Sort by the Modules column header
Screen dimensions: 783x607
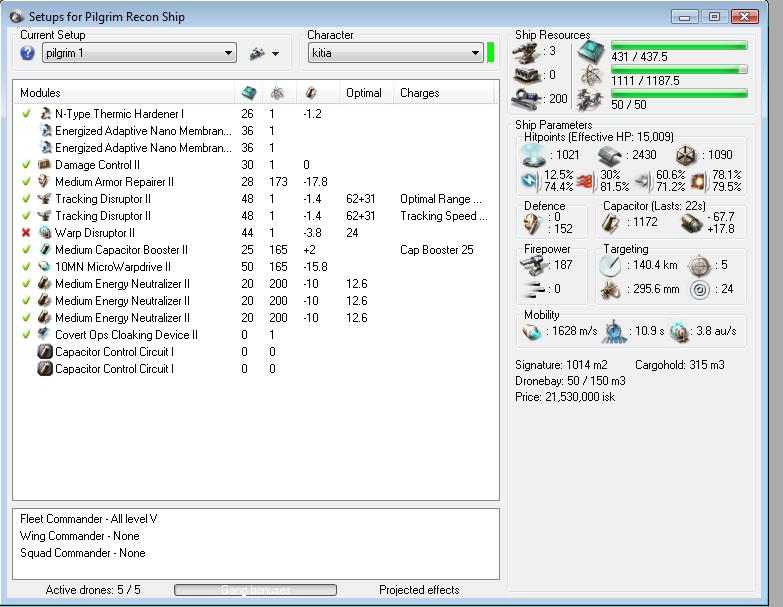coord(124,93)
